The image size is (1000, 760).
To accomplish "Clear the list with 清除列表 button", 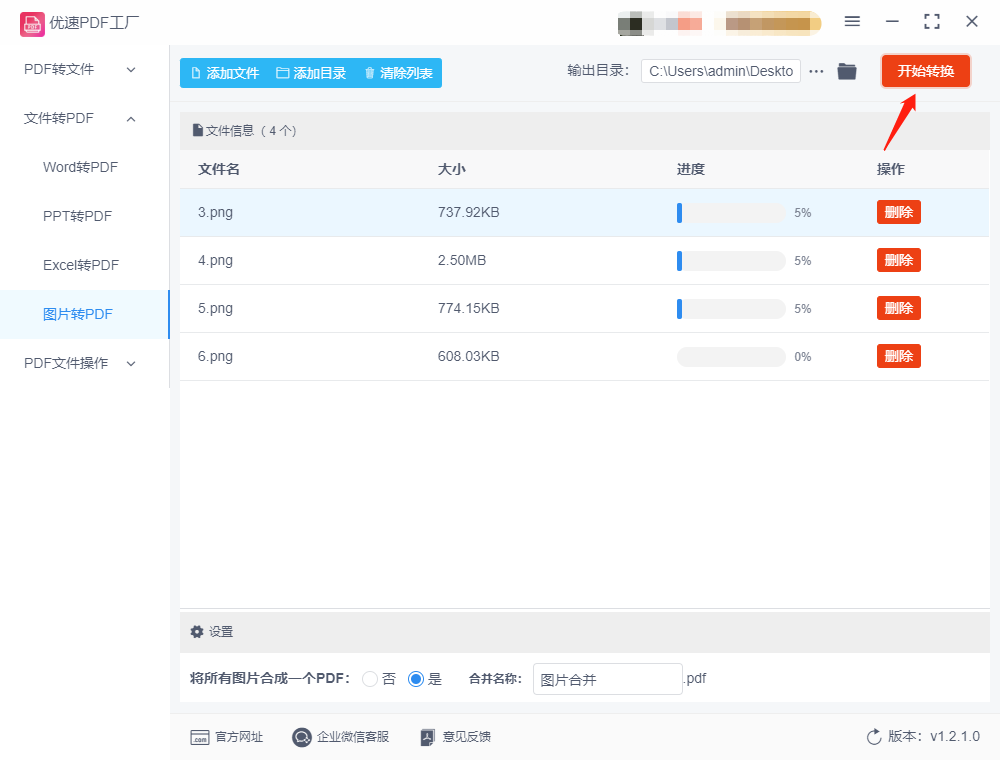I will click(x=399, y=73).
